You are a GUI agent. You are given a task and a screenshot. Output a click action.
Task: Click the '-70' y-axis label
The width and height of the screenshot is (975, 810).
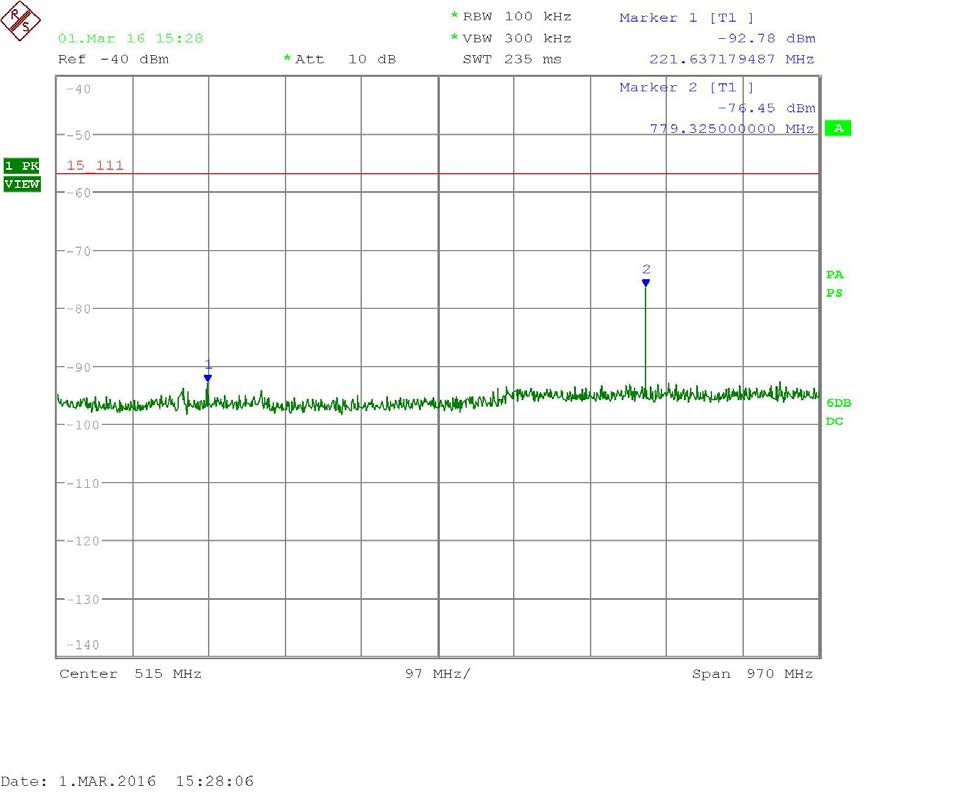click(79, 251)
